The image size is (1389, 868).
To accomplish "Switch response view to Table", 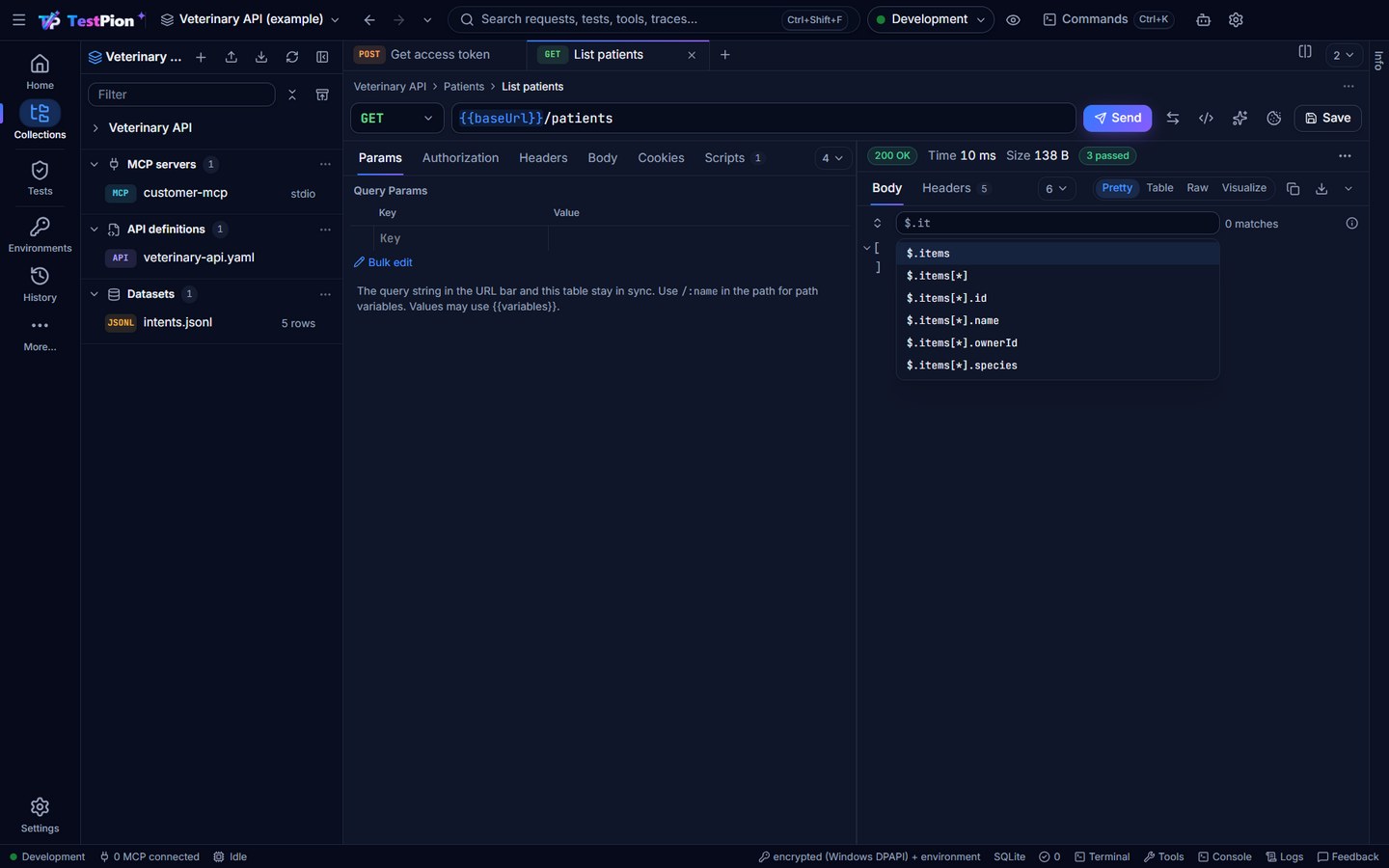I will coord(1159,188).
